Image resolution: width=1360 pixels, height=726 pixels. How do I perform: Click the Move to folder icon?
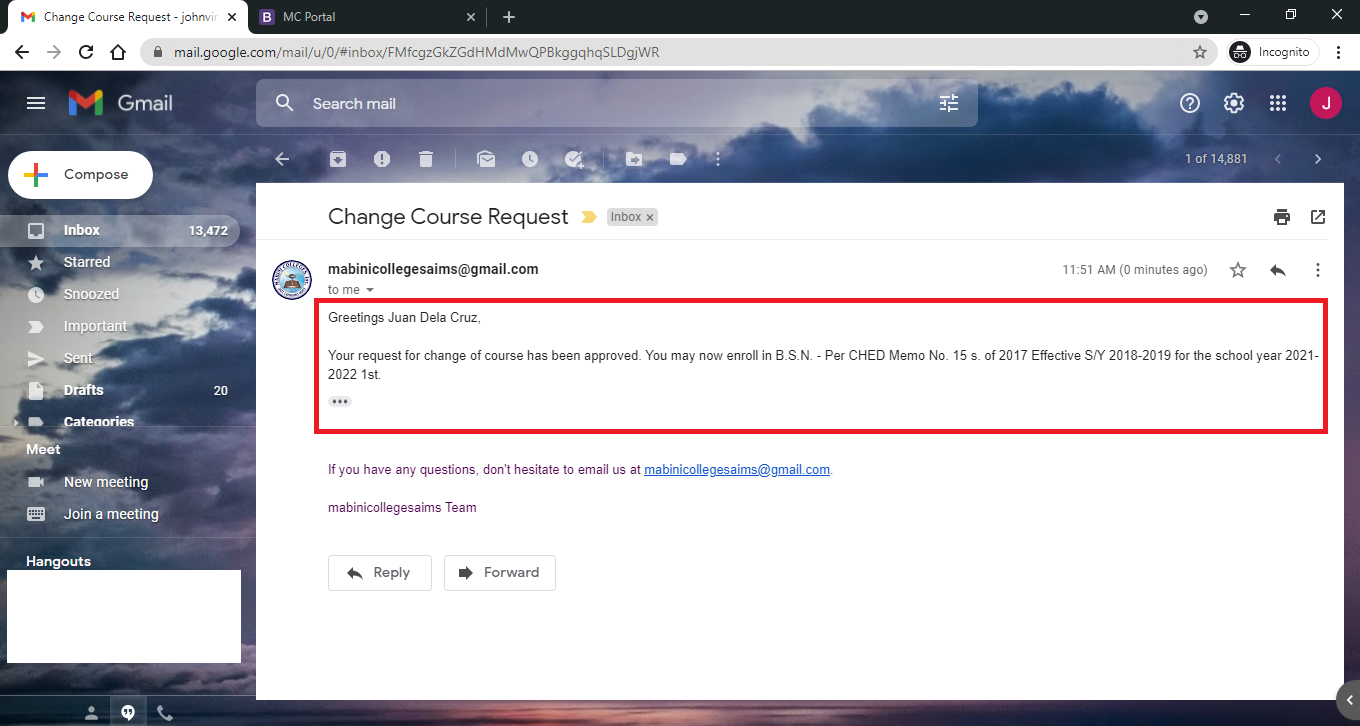[634, 159]
